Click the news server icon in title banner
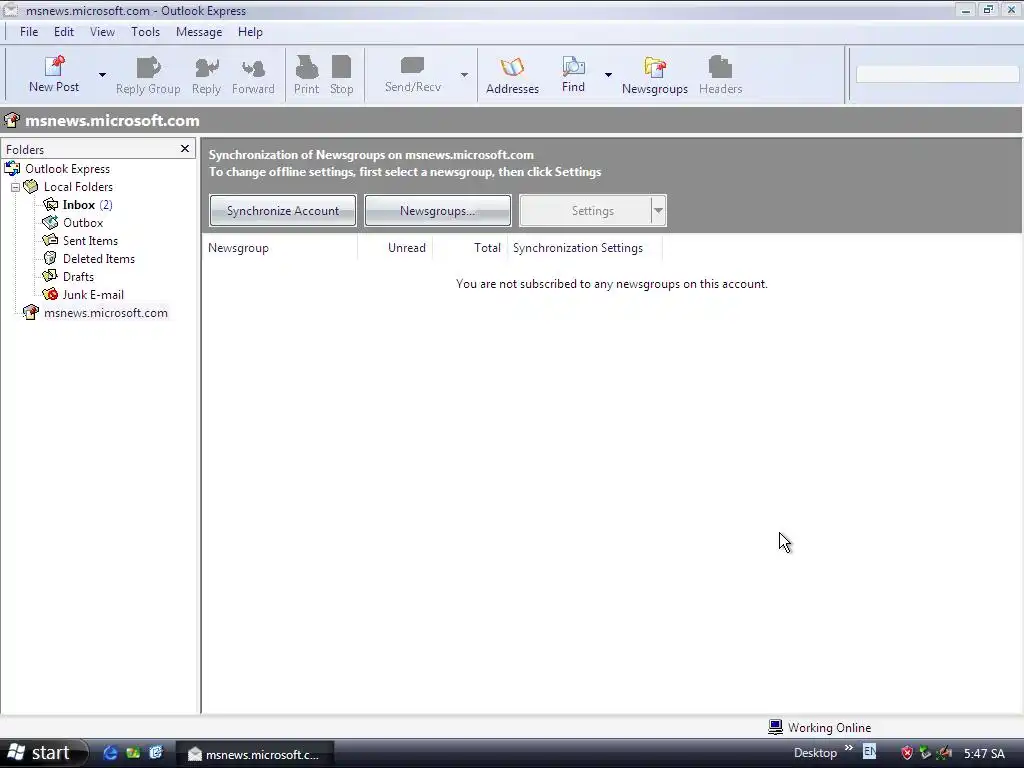 click(12, 120)
